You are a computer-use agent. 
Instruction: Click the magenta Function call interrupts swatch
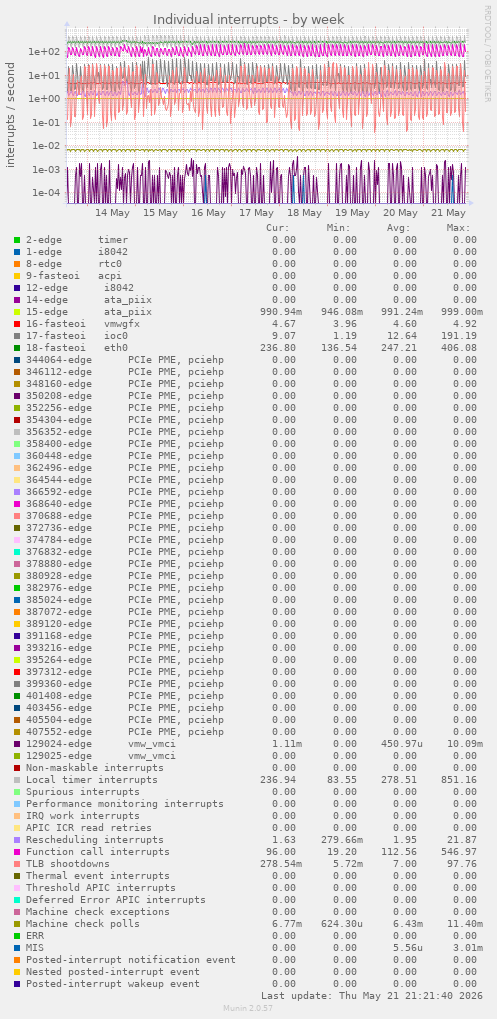click(x=17, y=852)
